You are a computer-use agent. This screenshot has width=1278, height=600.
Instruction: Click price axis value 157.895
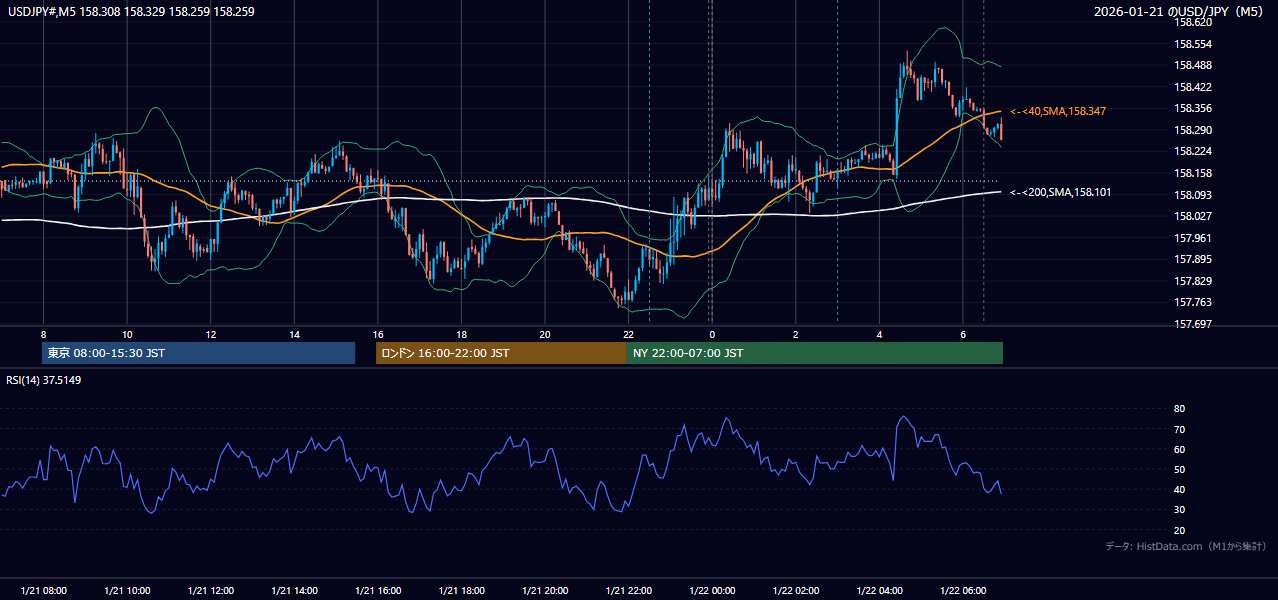1192,259
